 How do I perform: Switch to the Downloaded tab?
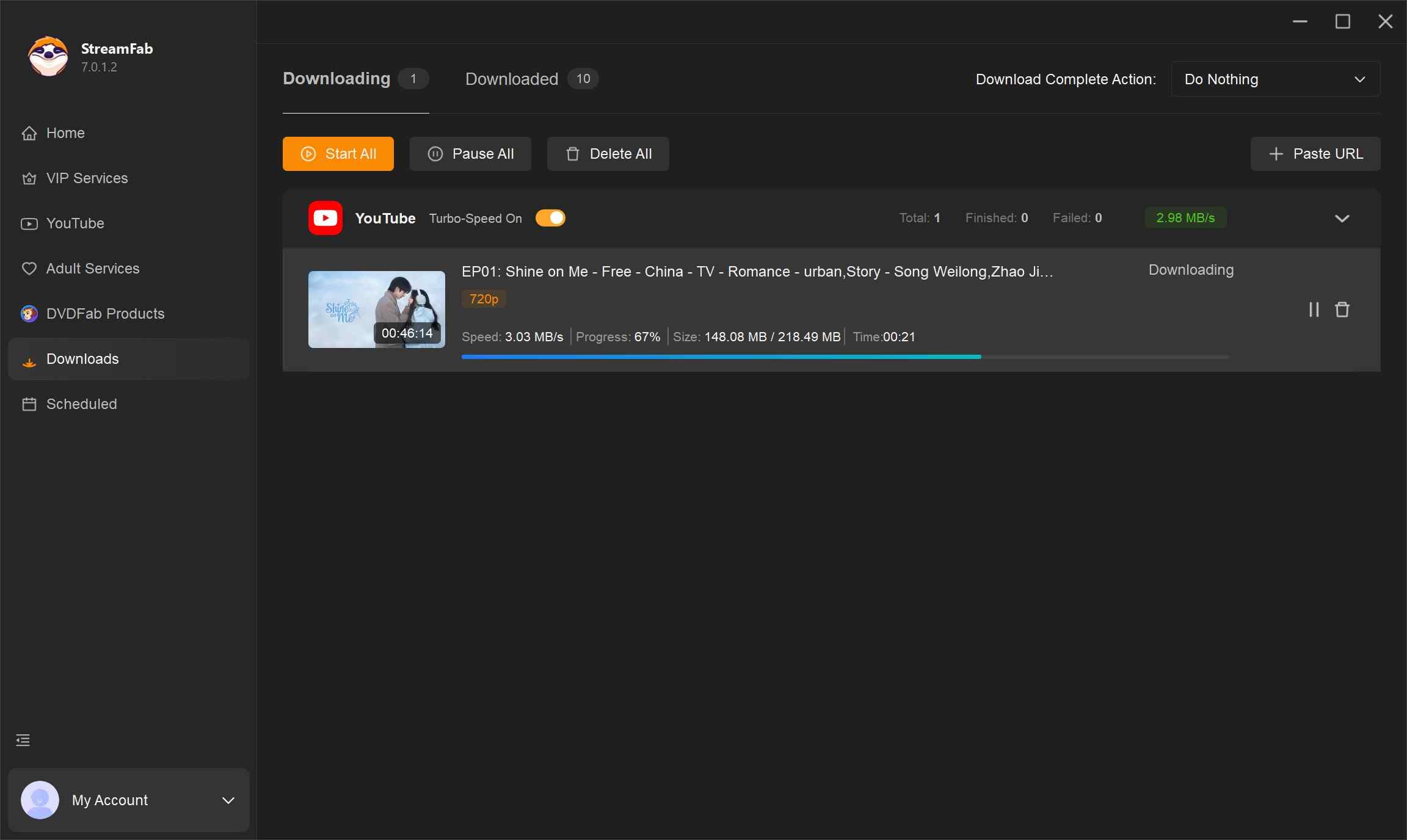tap(512, 79)
